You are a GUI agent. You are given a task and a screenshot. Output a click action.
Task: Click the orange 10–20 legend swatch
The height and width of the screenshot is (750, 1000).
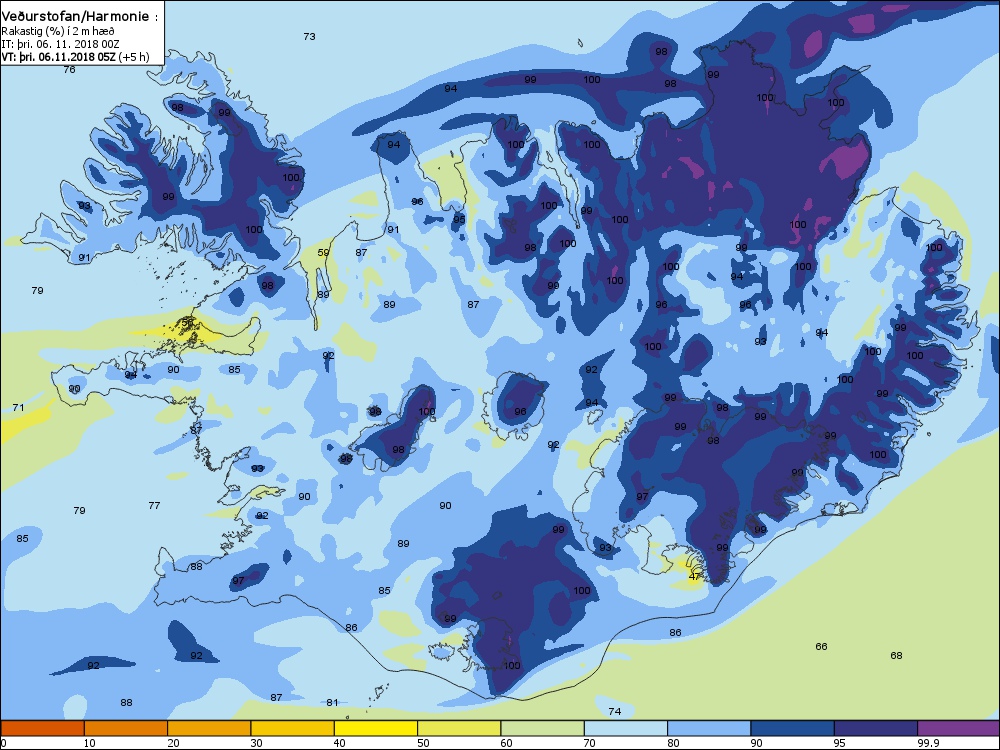coord(126,728)
